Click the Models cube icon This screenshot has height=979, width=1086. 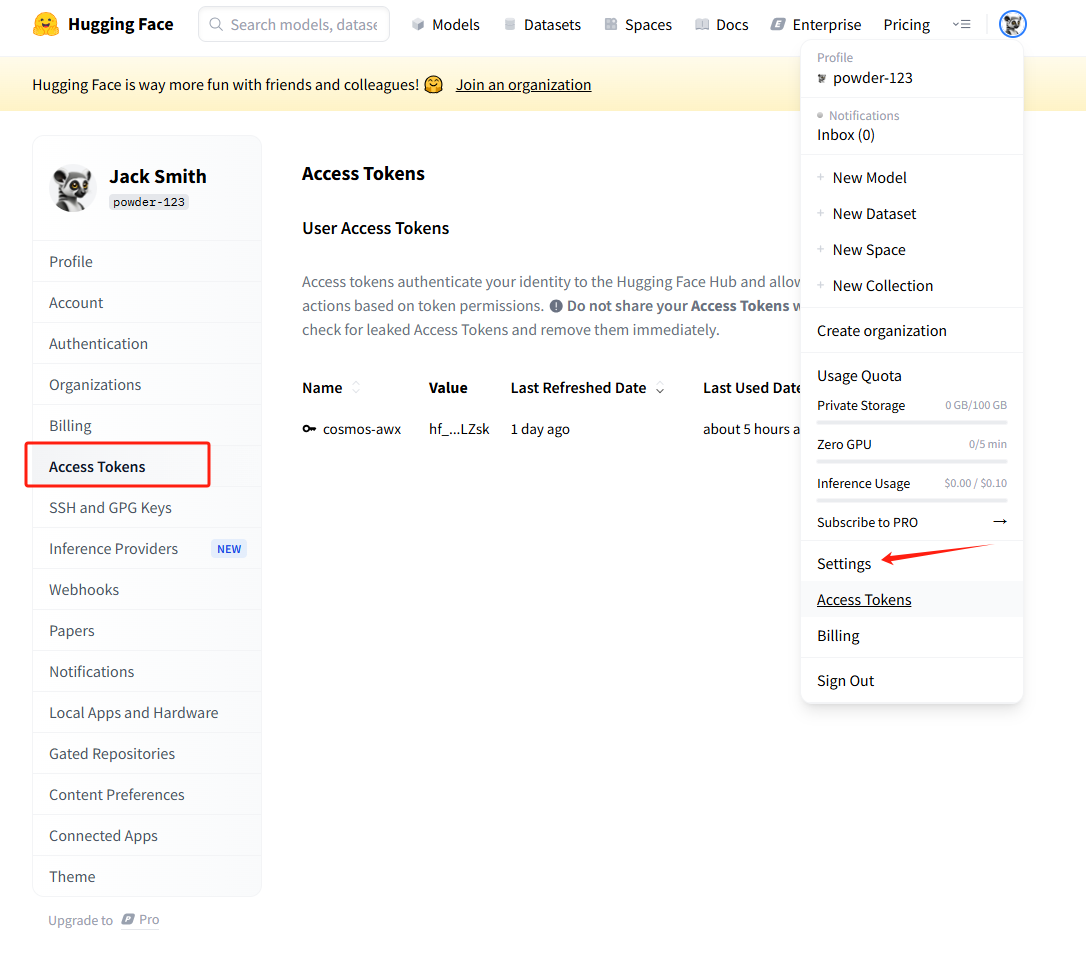pos(418,24)
